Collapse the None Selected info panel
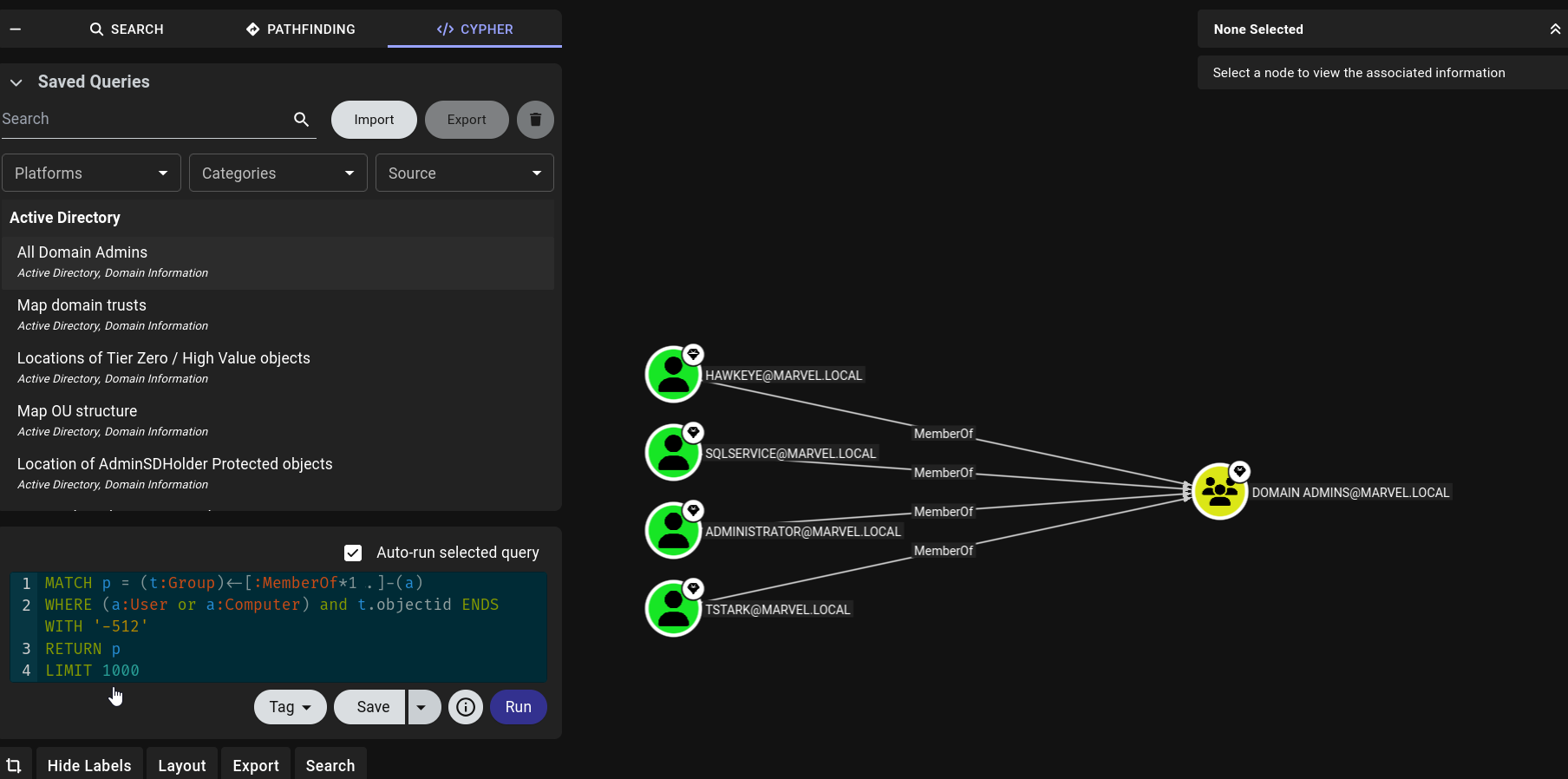Image resolution: width=1568 pixels, height=779 pixels. click(x=1555, y=29)
